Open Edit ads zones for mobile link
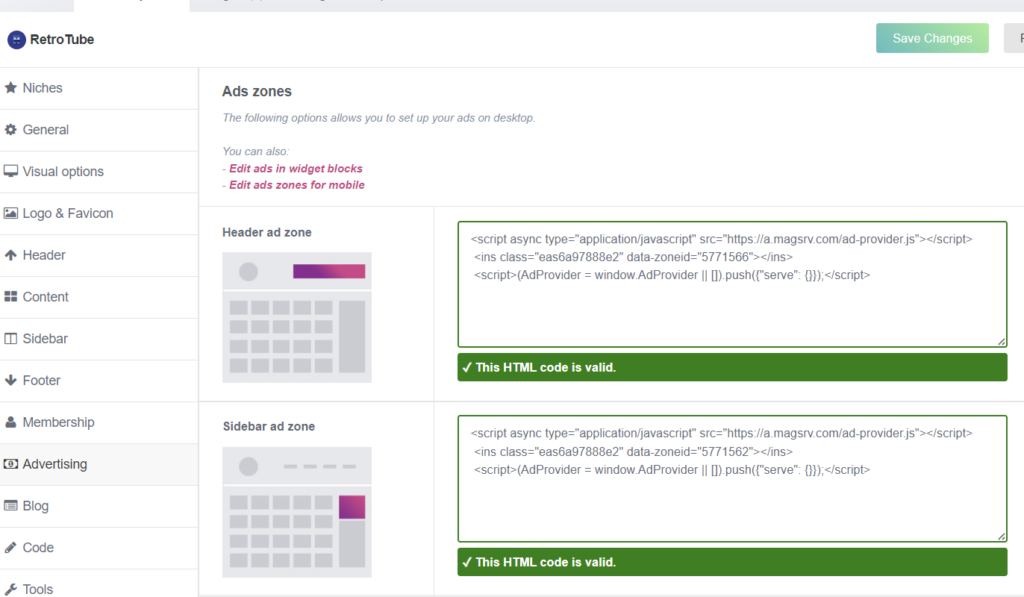The width and height of the screenshot is (1024, 597). point(296,185)
